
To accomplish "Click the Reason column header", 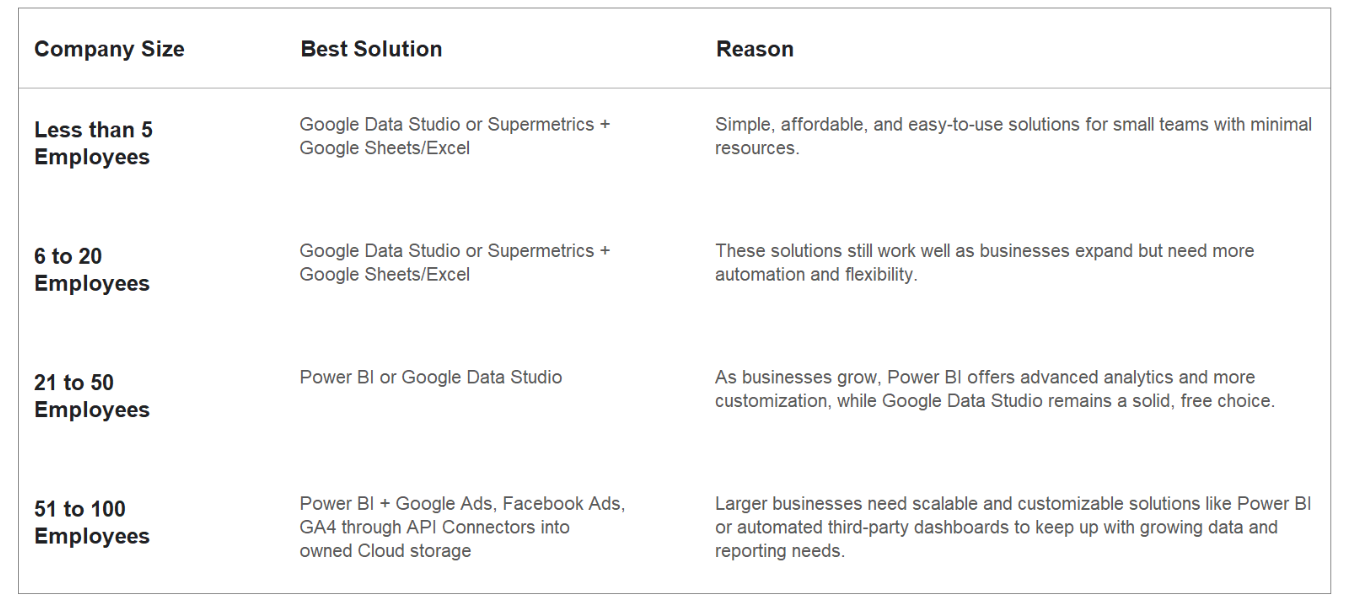I will point(755,50).
